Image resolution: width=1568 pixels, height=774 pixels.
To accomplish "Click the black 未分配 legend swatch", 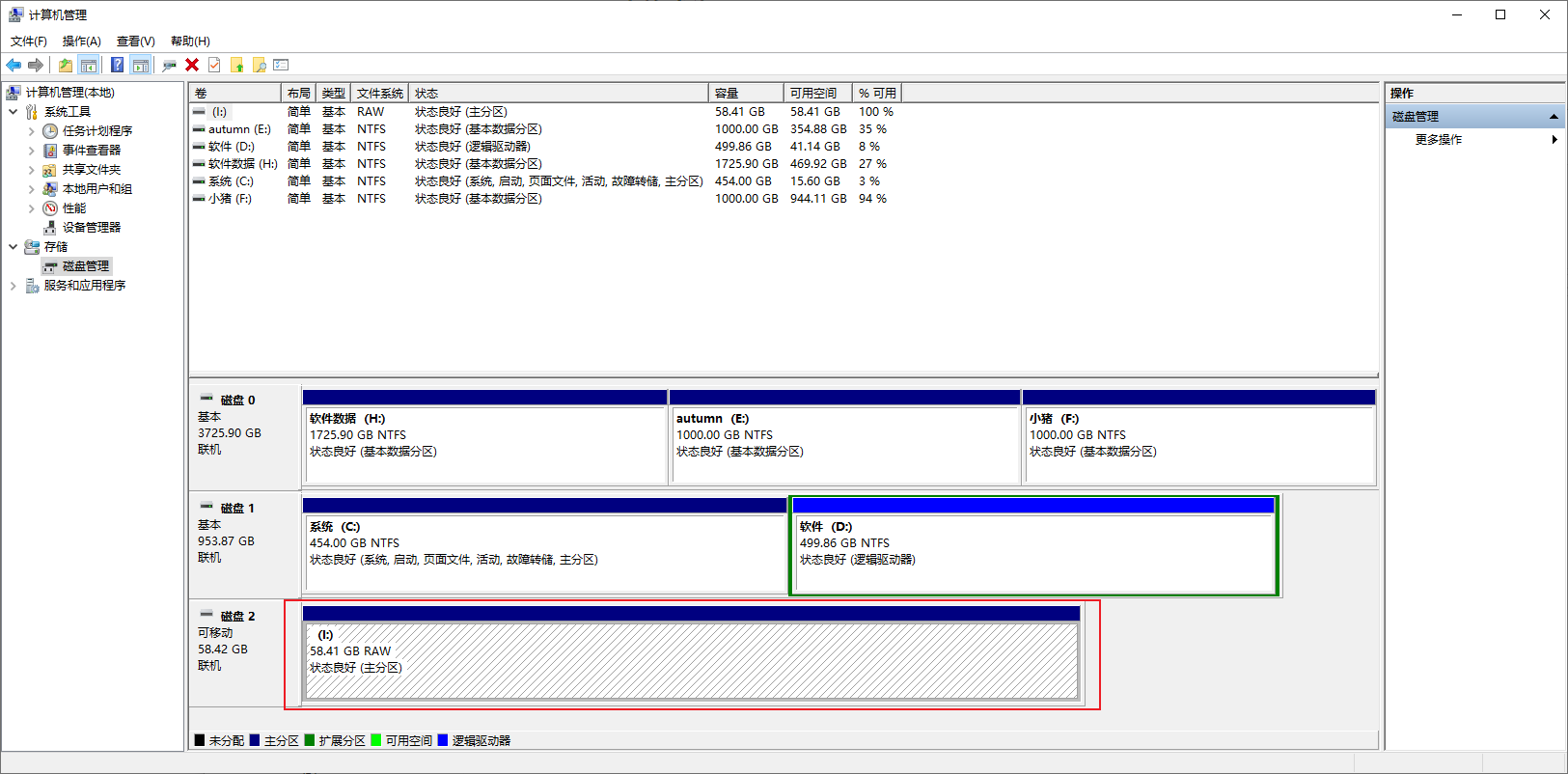I will (x=200, y=740).
